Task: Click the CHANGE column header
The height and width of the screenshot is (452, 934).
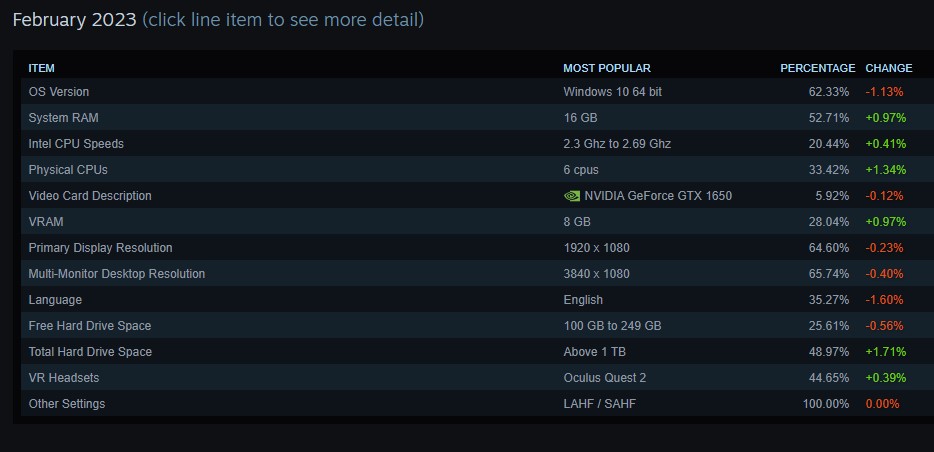Action: 888,68
